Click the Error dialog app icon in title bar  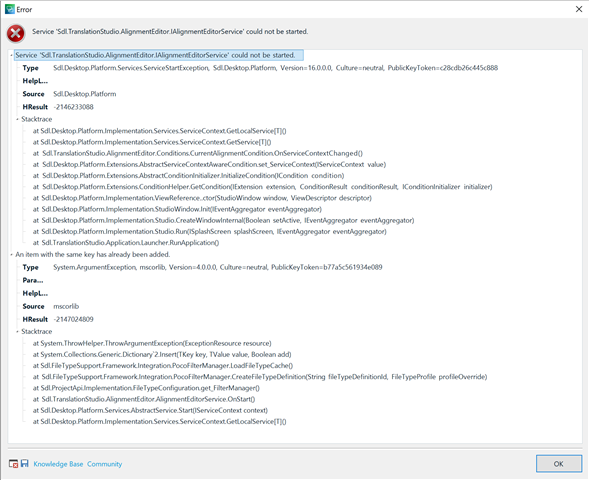(x=10, y=9)
